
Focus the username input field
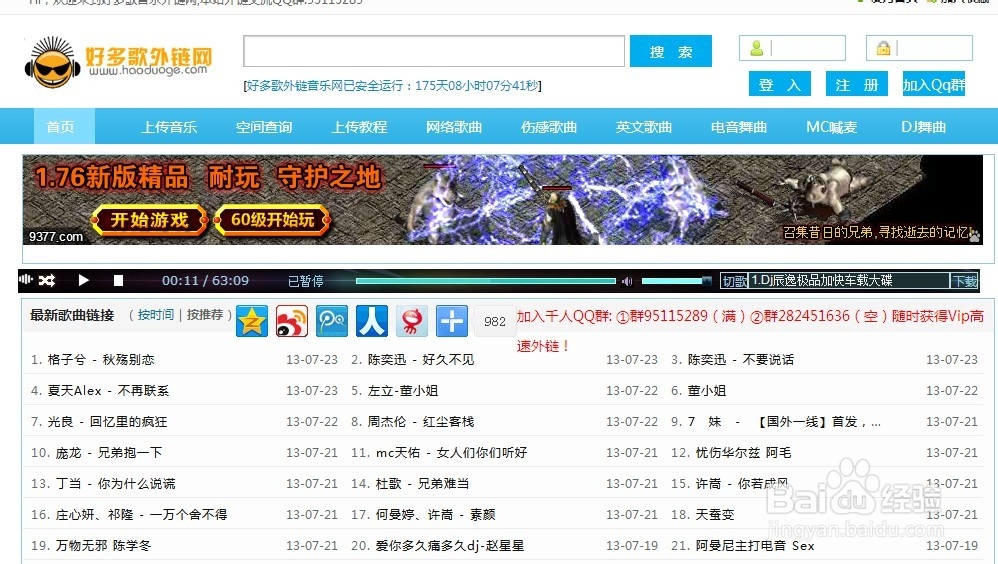click(792, 48)
